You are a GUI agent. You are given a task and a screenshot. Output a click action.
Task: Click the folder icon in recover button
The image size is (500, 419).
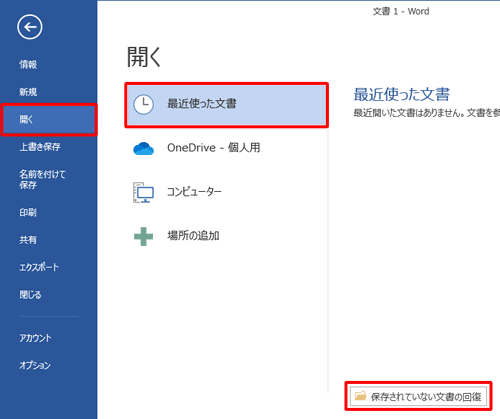pyautogui.click(x=360, y=396)
